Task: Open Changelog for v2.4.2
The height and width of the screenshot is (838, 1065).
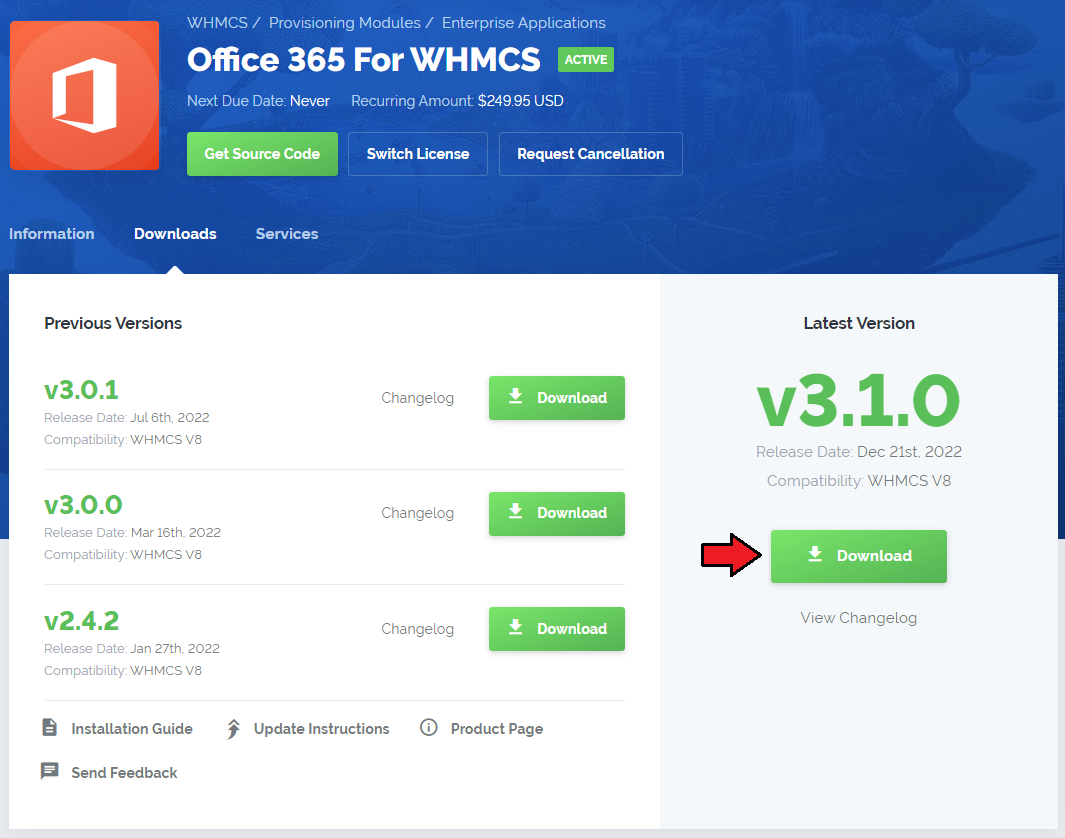Action: point(417,629)
